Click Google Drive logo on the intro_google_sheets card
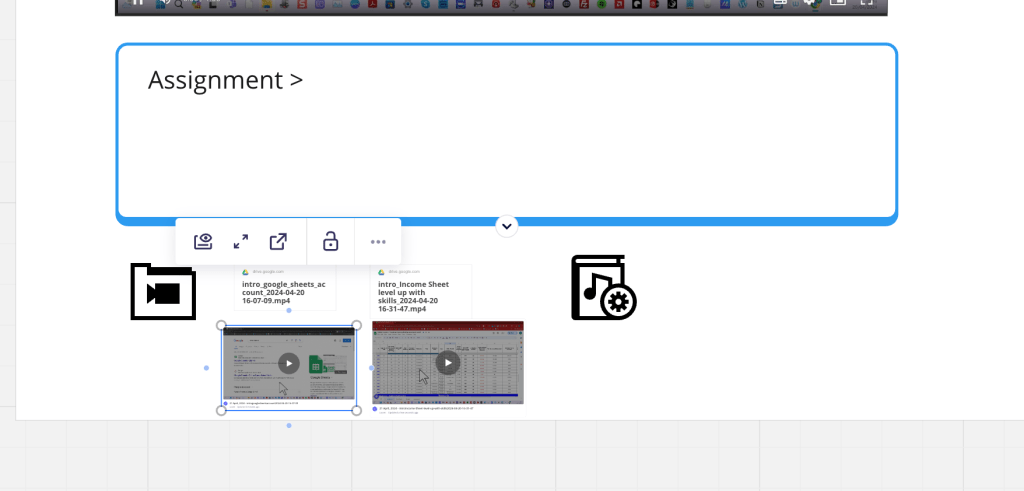The width and height of the screenshot is (1024, 491). [x=246, y=272]
